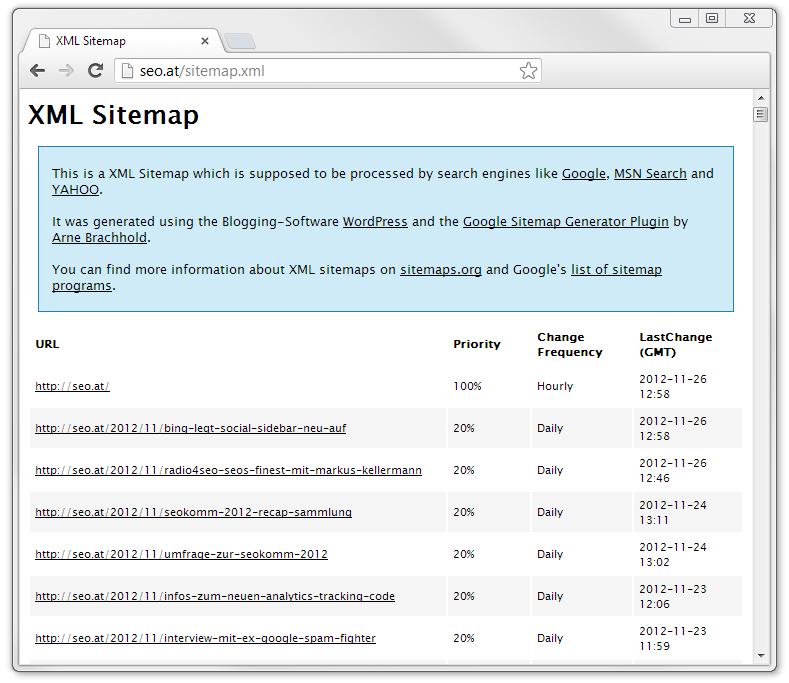This screenshot has width=789, height=683.
Task: Click the browser Back arrow
Action: [x=37, y=70]
